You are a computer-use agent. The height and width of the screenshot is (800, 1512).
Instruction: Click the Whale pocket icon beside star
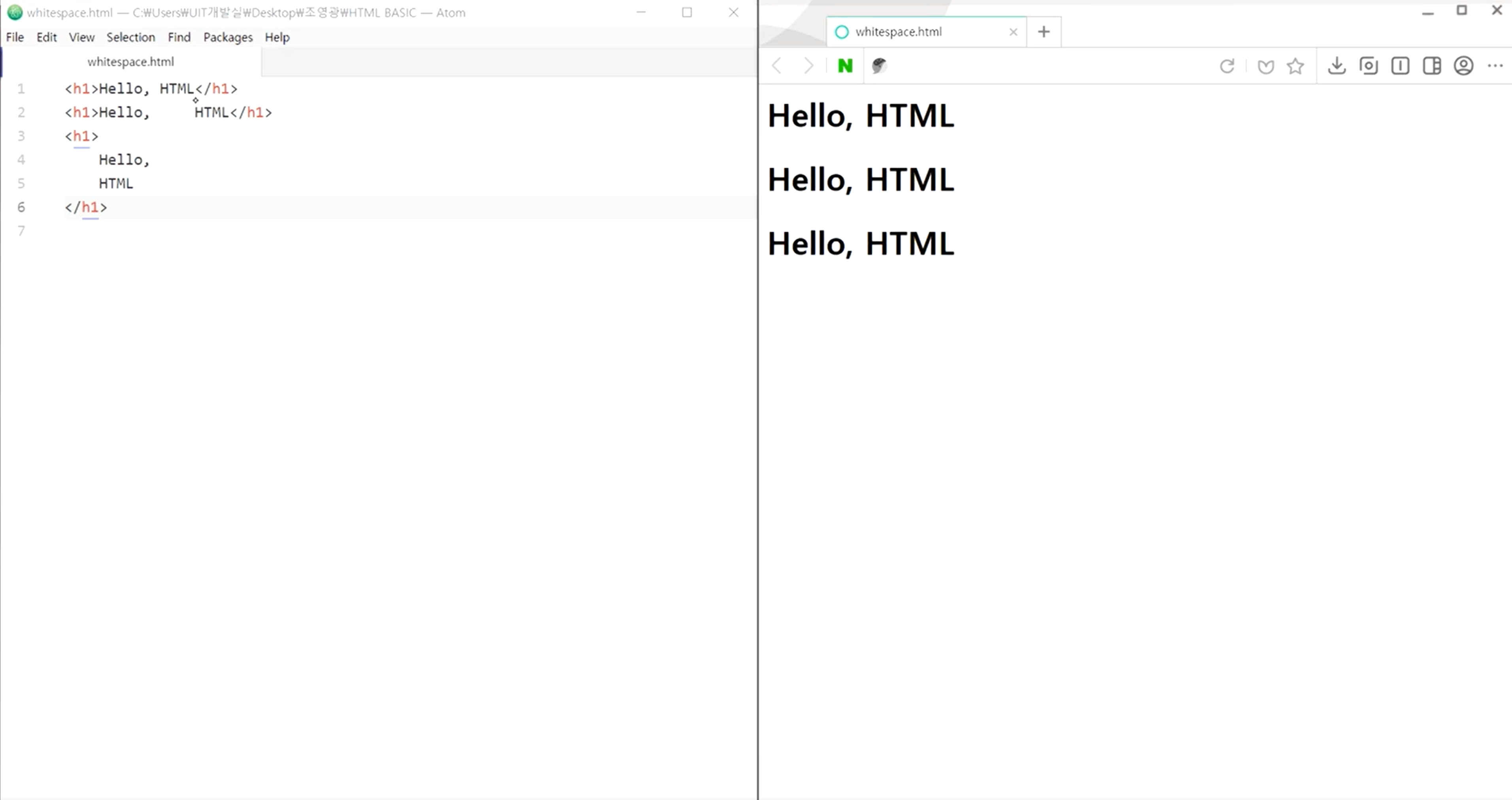tap(1265, 66)
